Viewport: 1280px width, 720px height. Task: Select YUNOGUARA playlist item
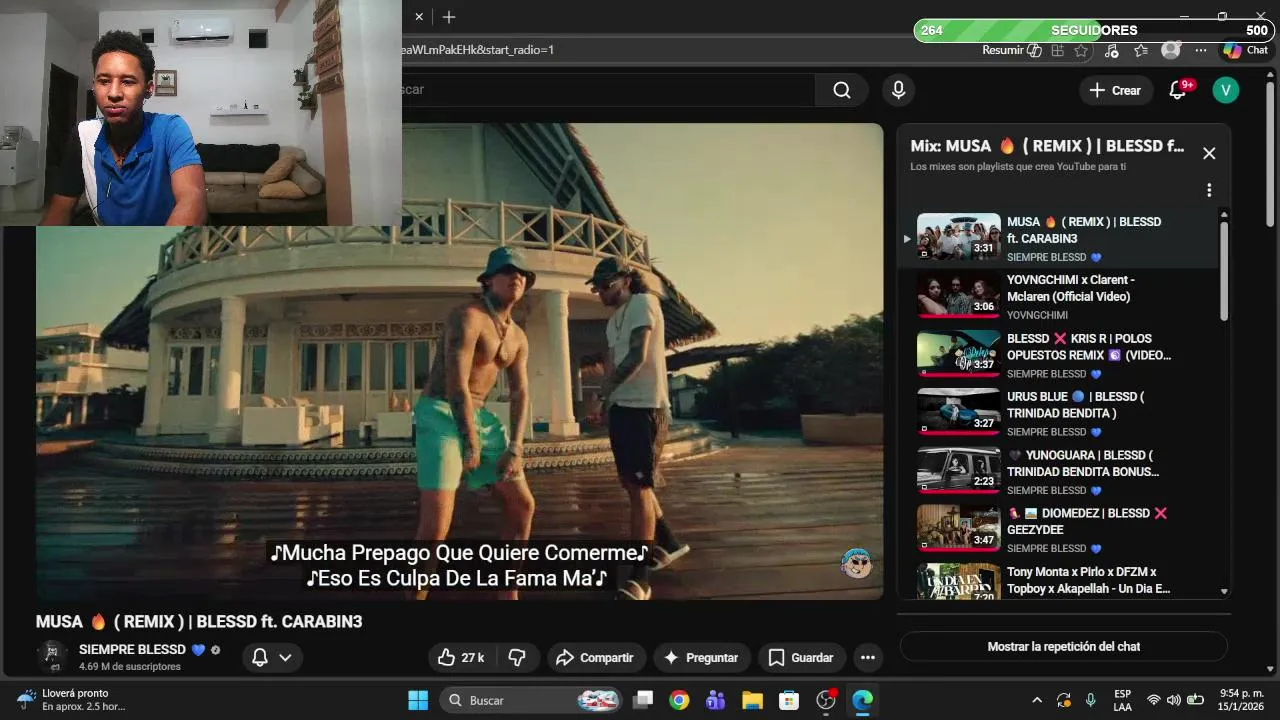point(1060,471)
